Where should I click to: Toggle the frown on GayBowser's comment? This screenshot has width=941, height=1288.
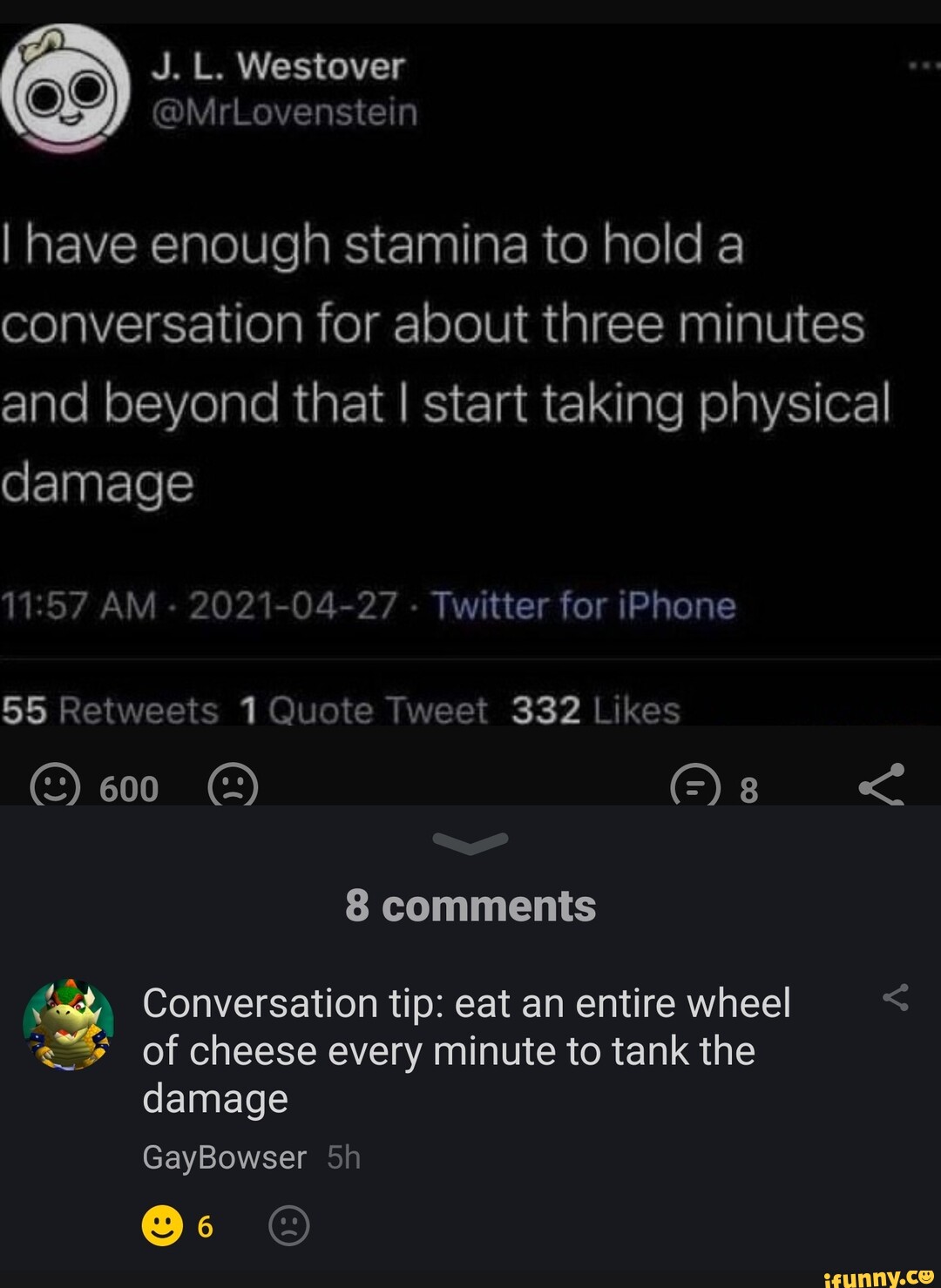tap(289, 1226)
